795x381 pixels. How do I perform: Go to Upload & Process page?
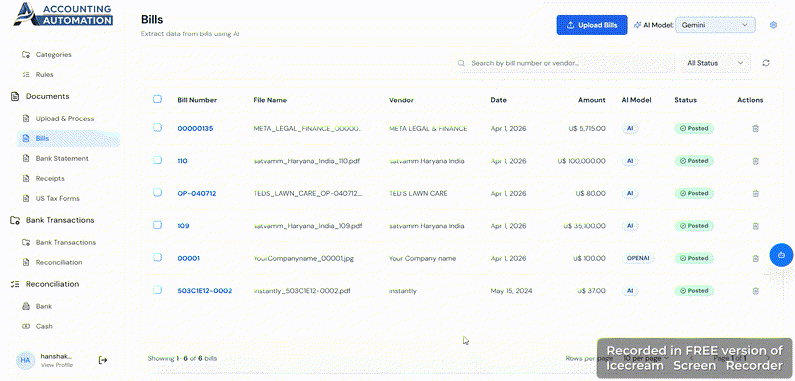click(x=65, y=119)
